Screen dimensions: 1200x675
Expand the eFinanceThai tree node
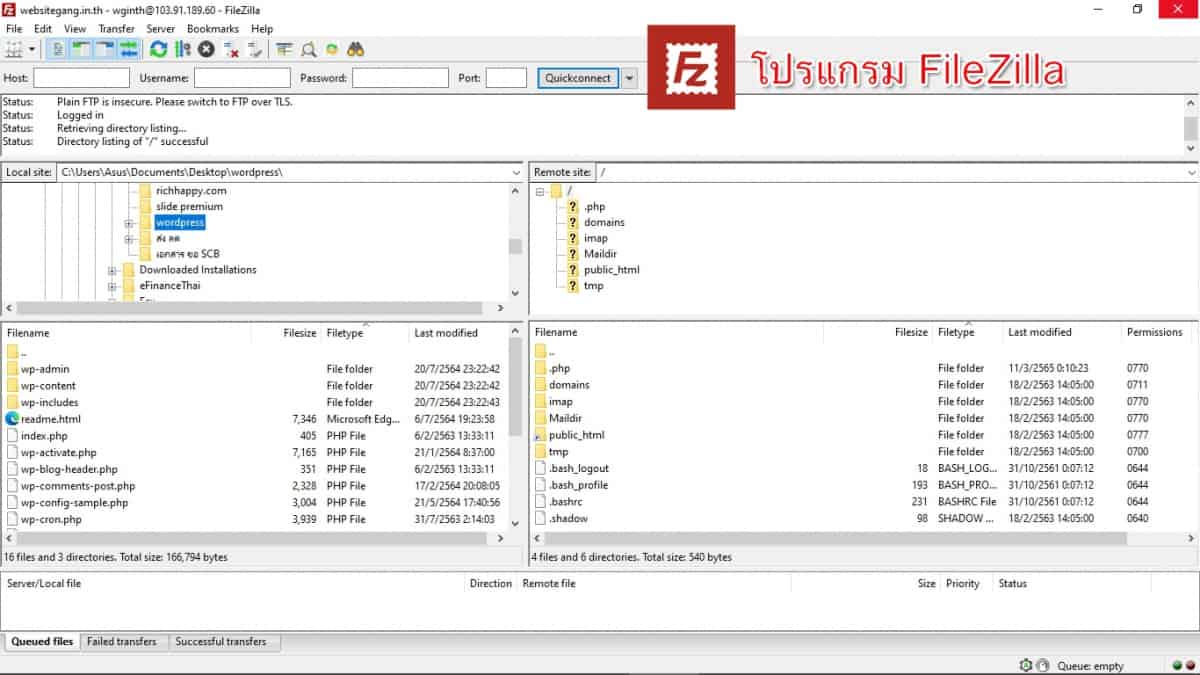(x=112, y=286)
